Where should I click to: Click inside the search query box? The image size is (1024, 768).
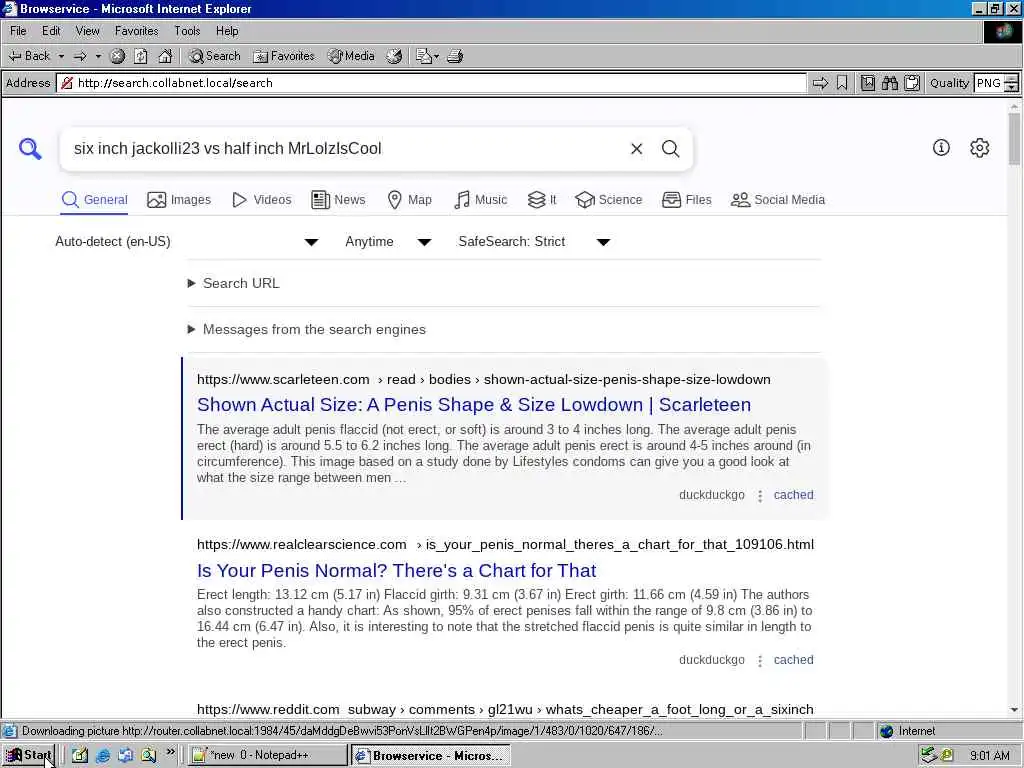tap(346, 148)
